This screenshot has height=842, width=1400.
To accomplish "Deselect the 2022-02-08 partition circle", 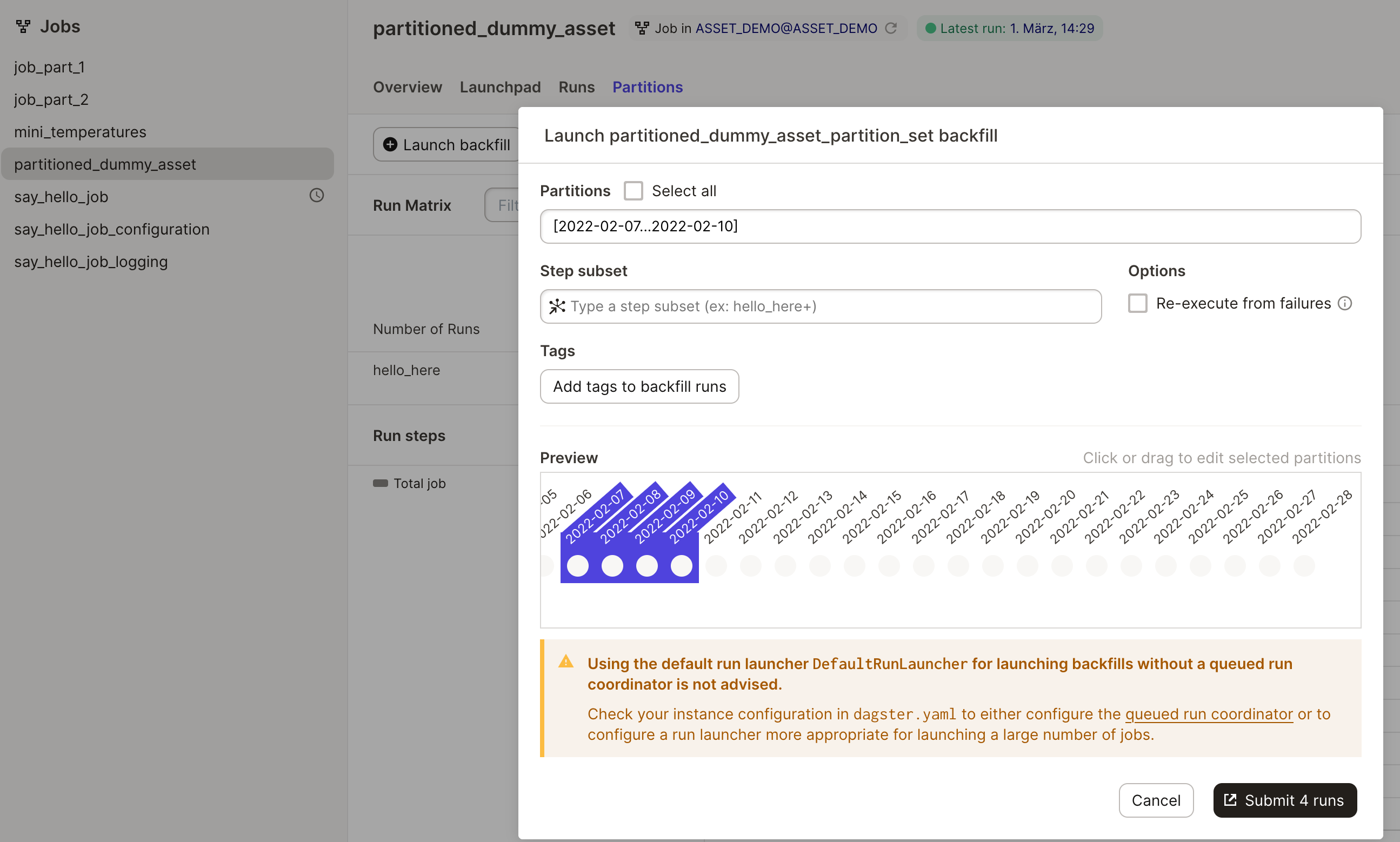I will (612, 566).
